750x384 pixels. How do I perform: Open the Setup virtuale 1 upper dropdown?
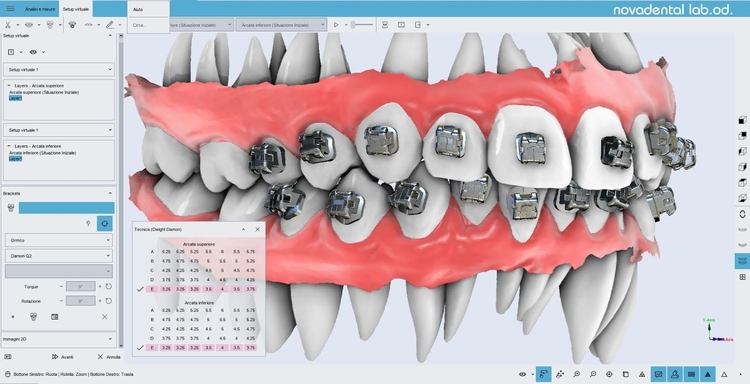click(x=59, y=69)
